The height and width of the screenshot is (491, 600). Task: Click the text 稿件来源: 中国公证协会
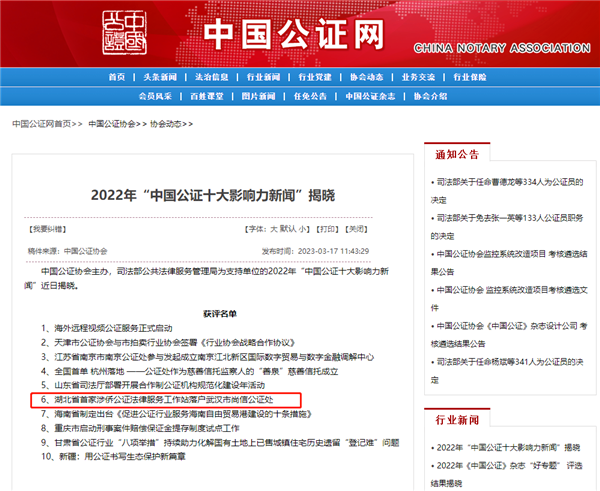click(67, 251)
